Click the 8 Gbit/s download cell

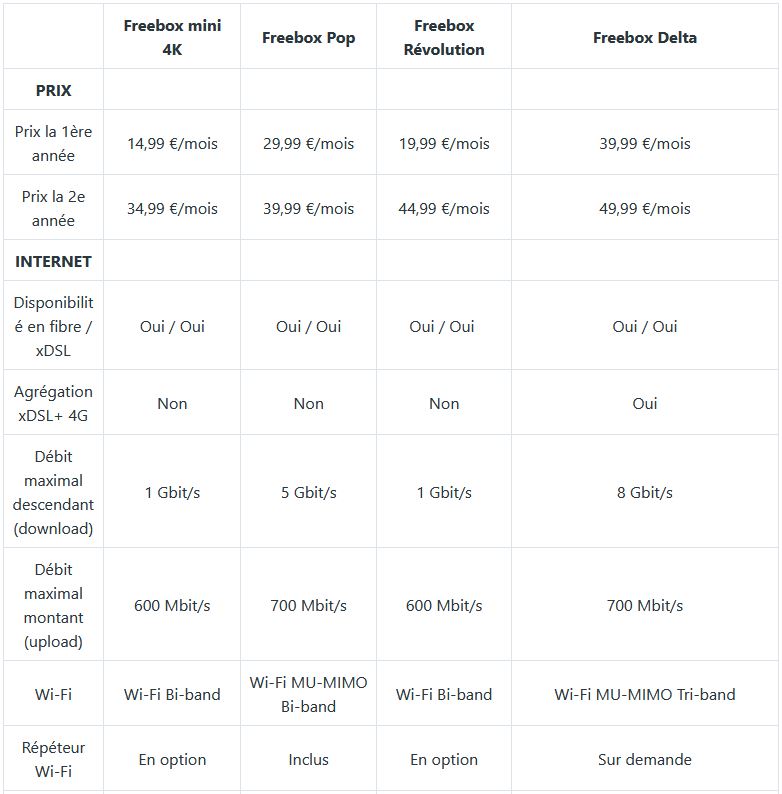(x=644, y=492)
